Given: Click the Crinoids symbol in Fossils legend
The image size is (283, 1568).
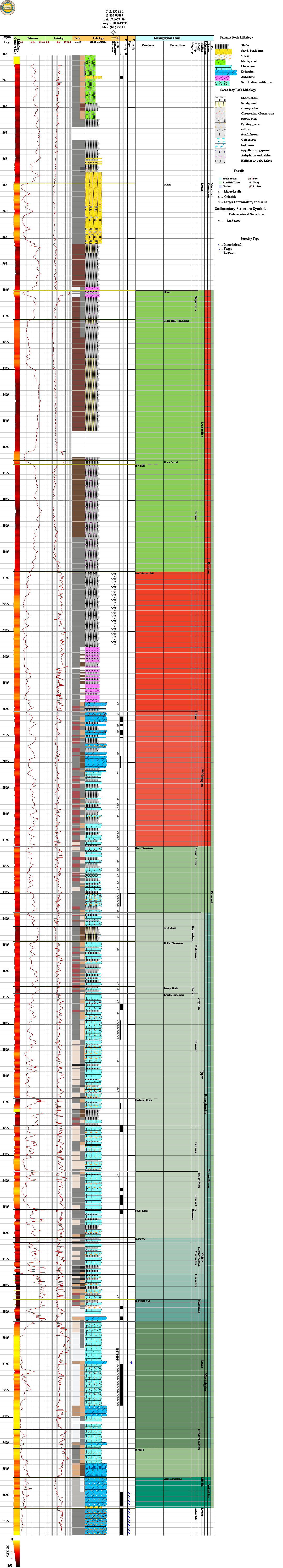Looking at the screenshot, I should tap(219, 196).
